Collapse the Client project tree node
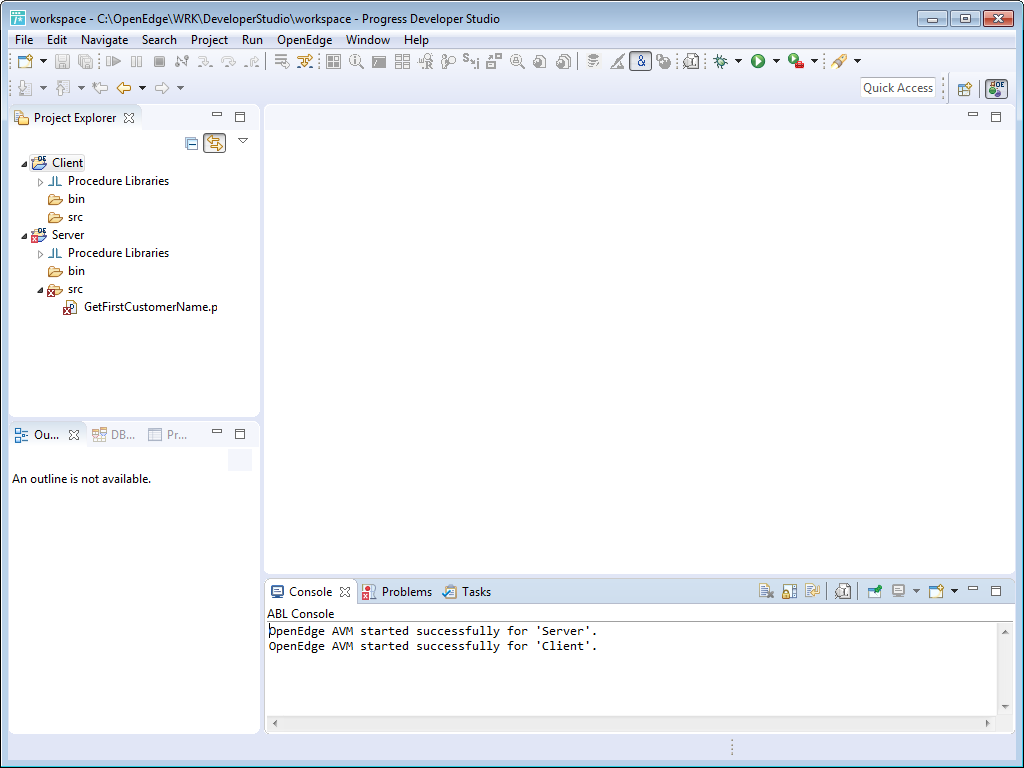Viewport: 1024px width, 768px height. 24,164
